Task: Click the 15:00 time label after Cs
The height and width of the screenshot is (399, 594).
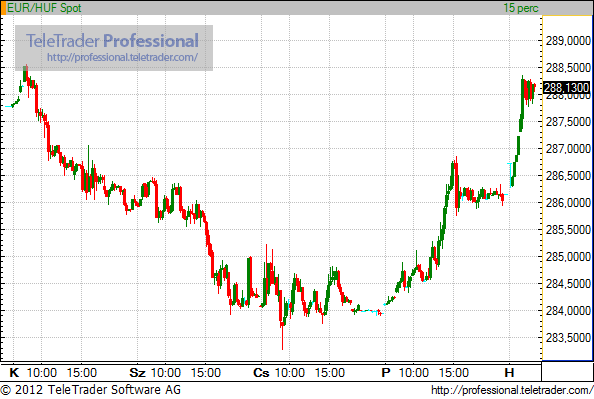Action: click(330, 372)
